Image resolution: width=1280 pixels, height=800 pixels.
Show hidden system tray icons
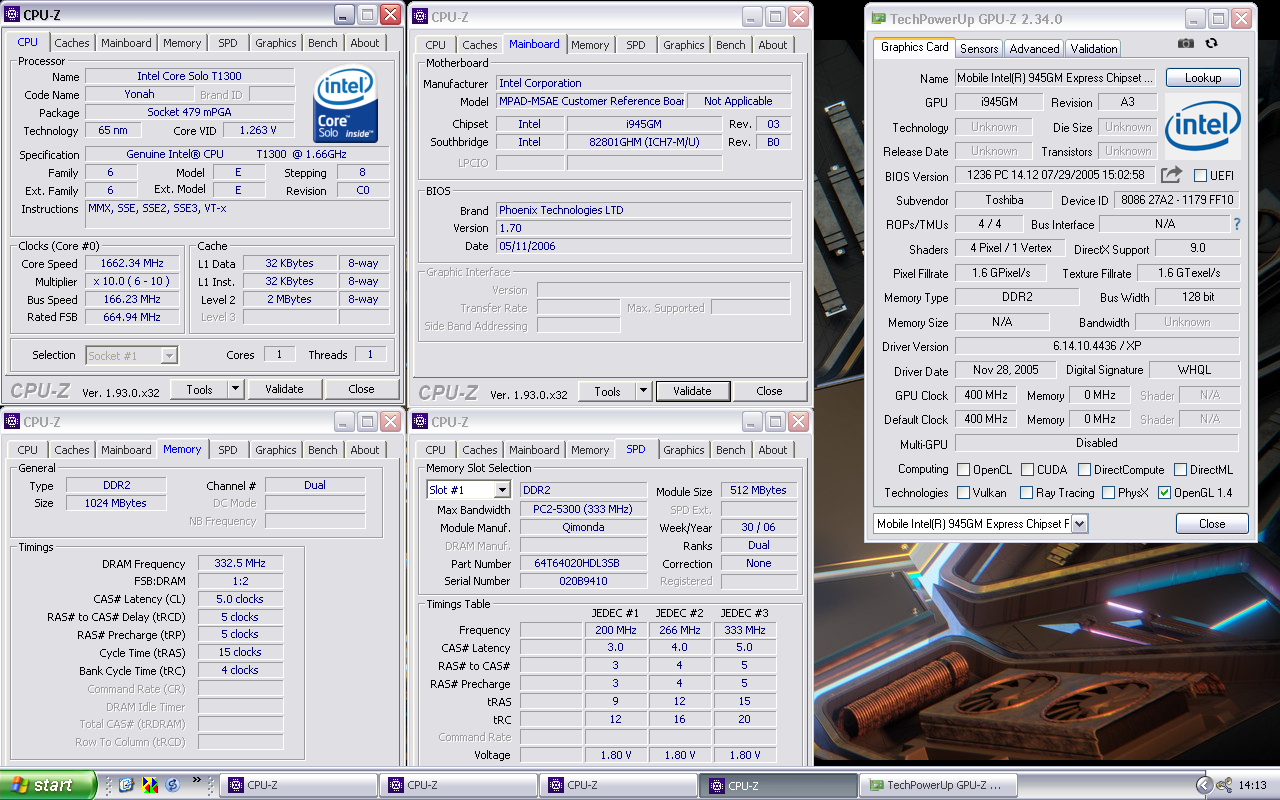(1203, 785)
